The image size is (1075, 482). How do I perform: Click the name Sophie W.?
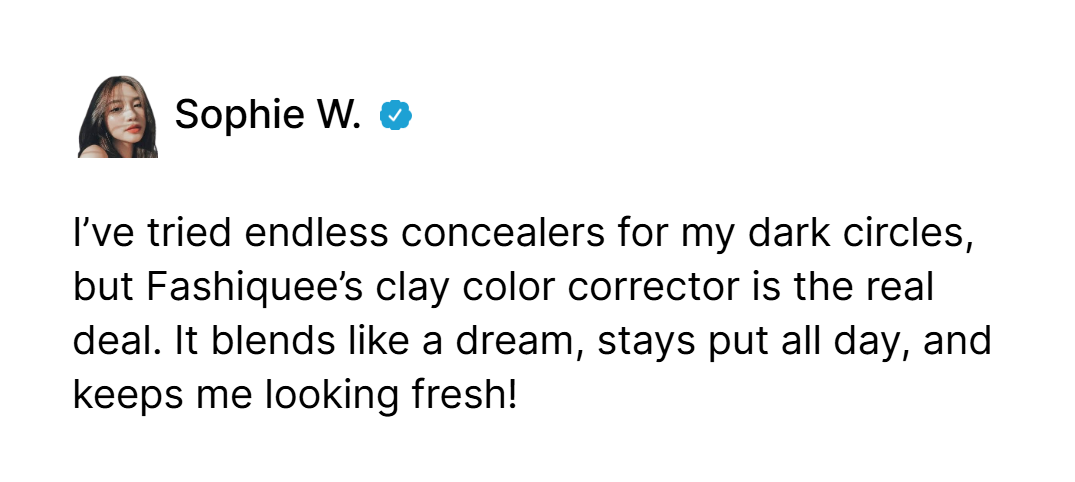pos(268,115)
